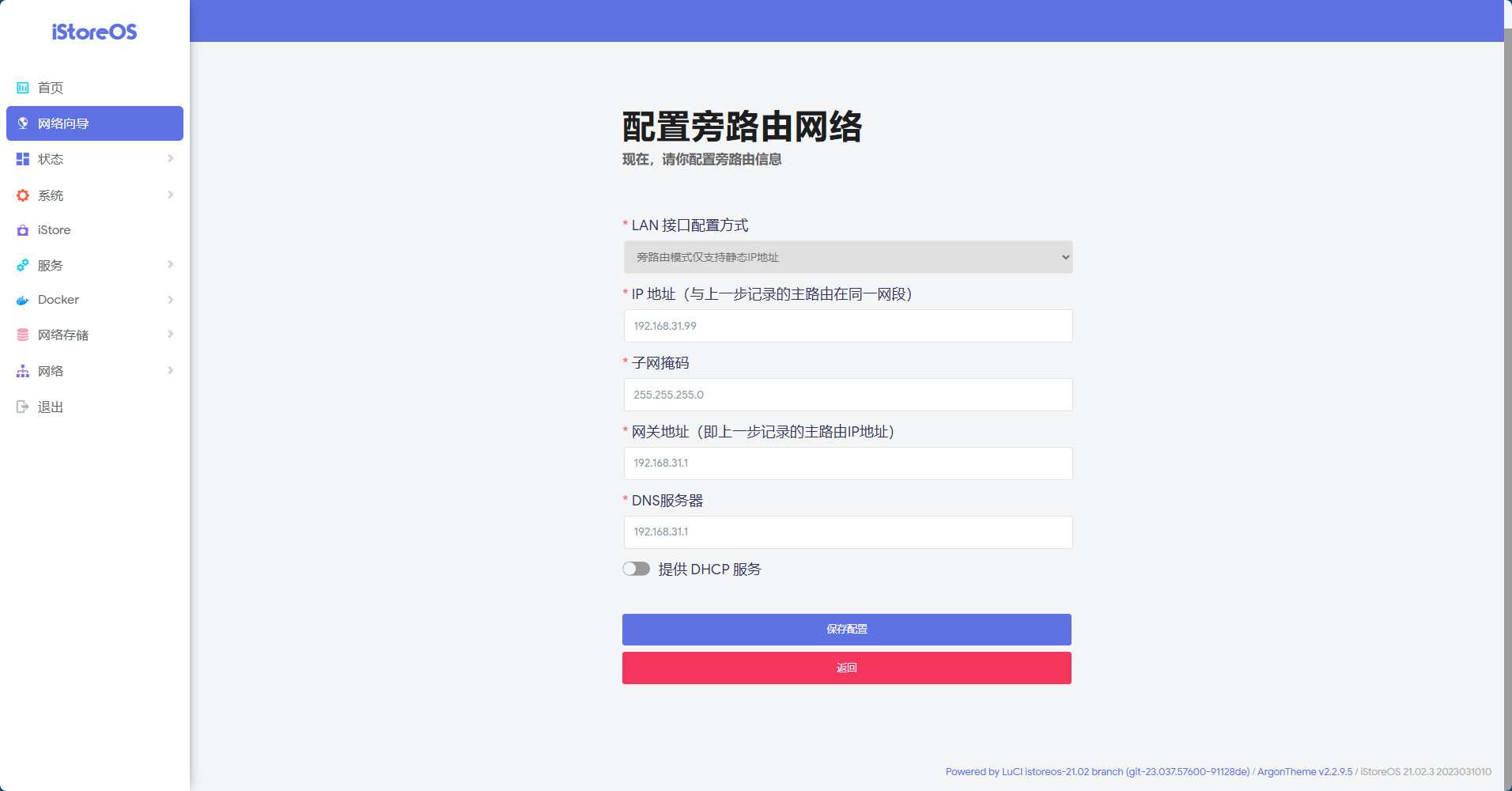The width and height of the screenshot is (1512, 791).
Task: Click the 网络向导 globe icon
Action: coord(23,123)
